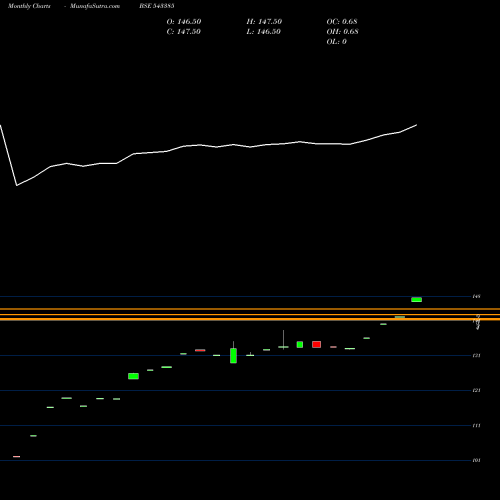This screenshot has height=500, width=500.
Task: Click the topmost price axis label near 148
Action: pos(477,296)
